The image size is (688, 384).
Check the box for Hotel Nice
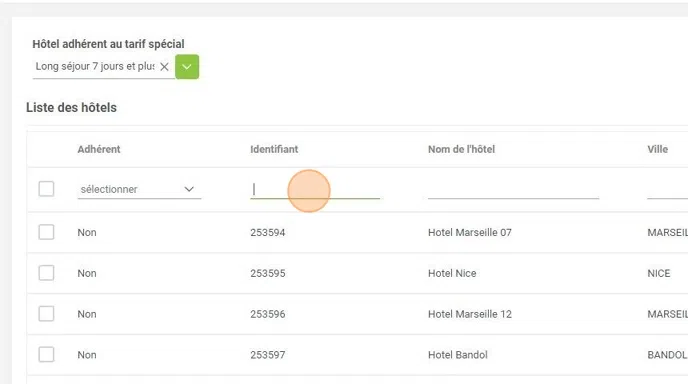tap(46, 273)
